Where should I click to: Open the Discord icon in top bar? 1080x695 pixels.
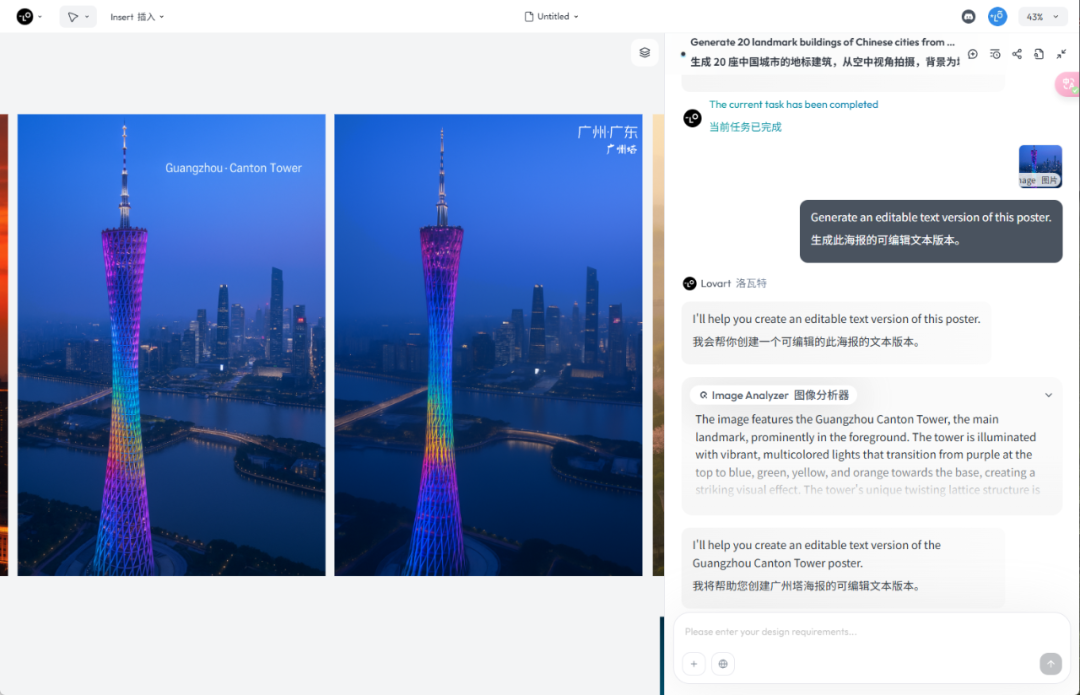(968, 17)
